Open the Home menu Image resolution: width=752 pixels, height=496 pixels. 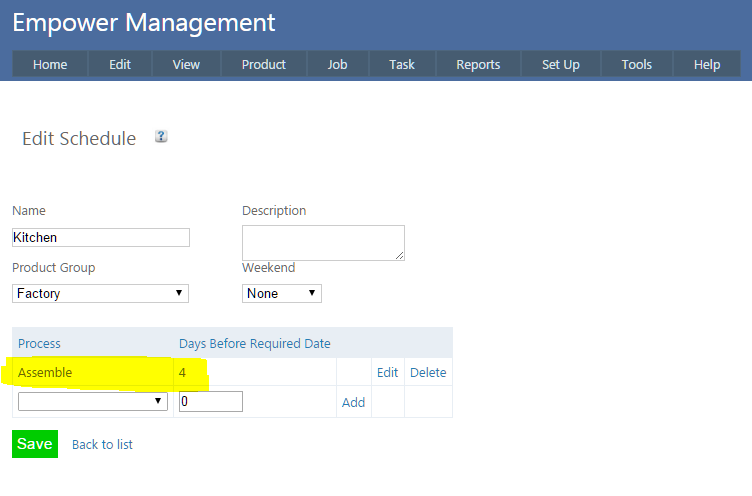tap(50, 64)
